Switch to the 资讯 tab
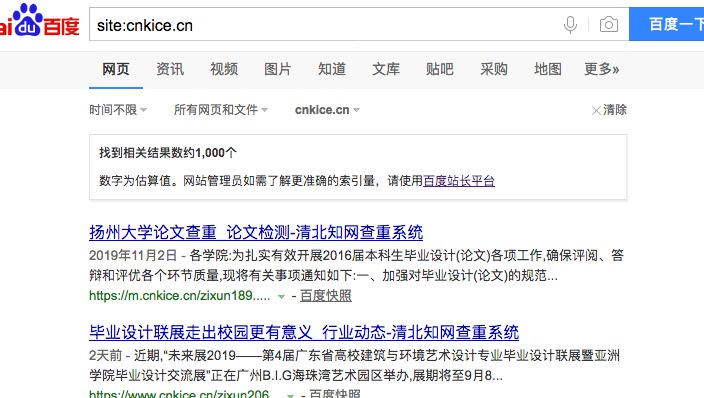Image resolution: width=704 pixels, height=398 pixels. coord(170,69)
